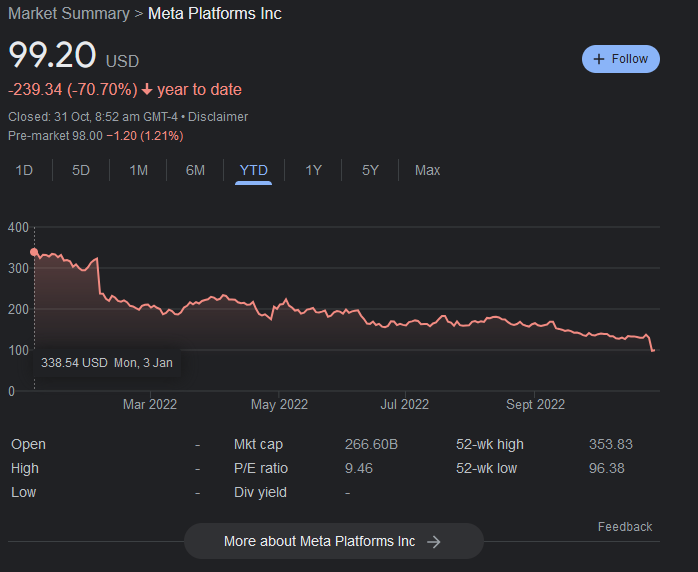
Task: Click the red down arrow beside year to date
Action: 147,90
